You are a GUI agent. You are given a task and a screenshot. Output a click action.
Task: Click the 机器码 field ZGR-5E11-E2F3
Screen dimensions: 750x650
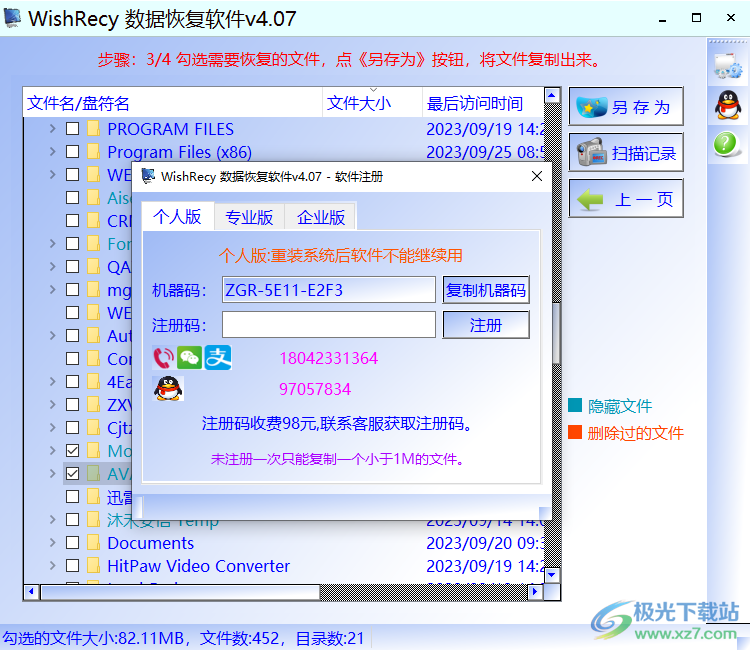(x=329, y=290)
